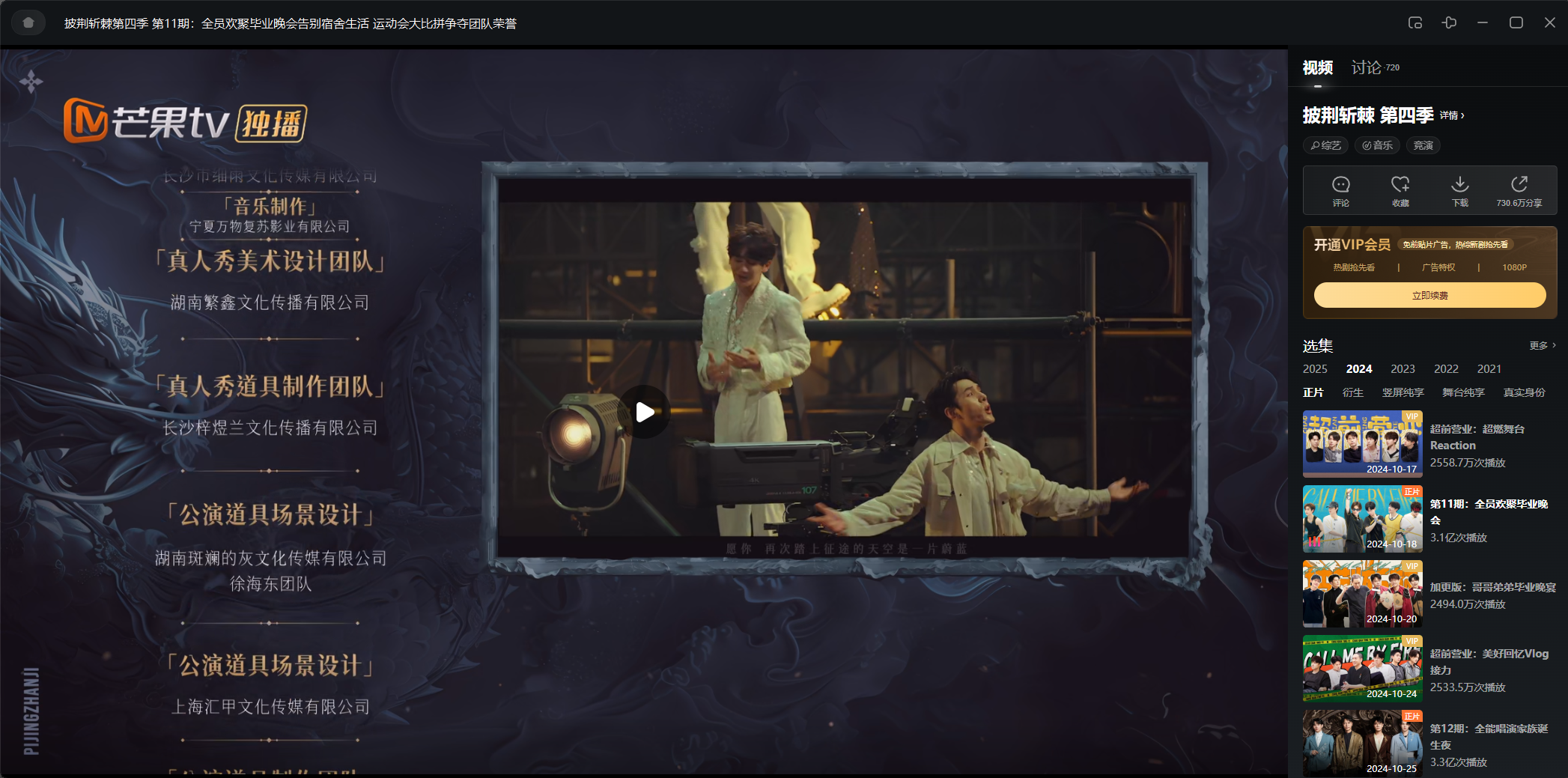
Task: Click the 披荆斩棘 第四季 show title
Action: [x=1368, y=115]
